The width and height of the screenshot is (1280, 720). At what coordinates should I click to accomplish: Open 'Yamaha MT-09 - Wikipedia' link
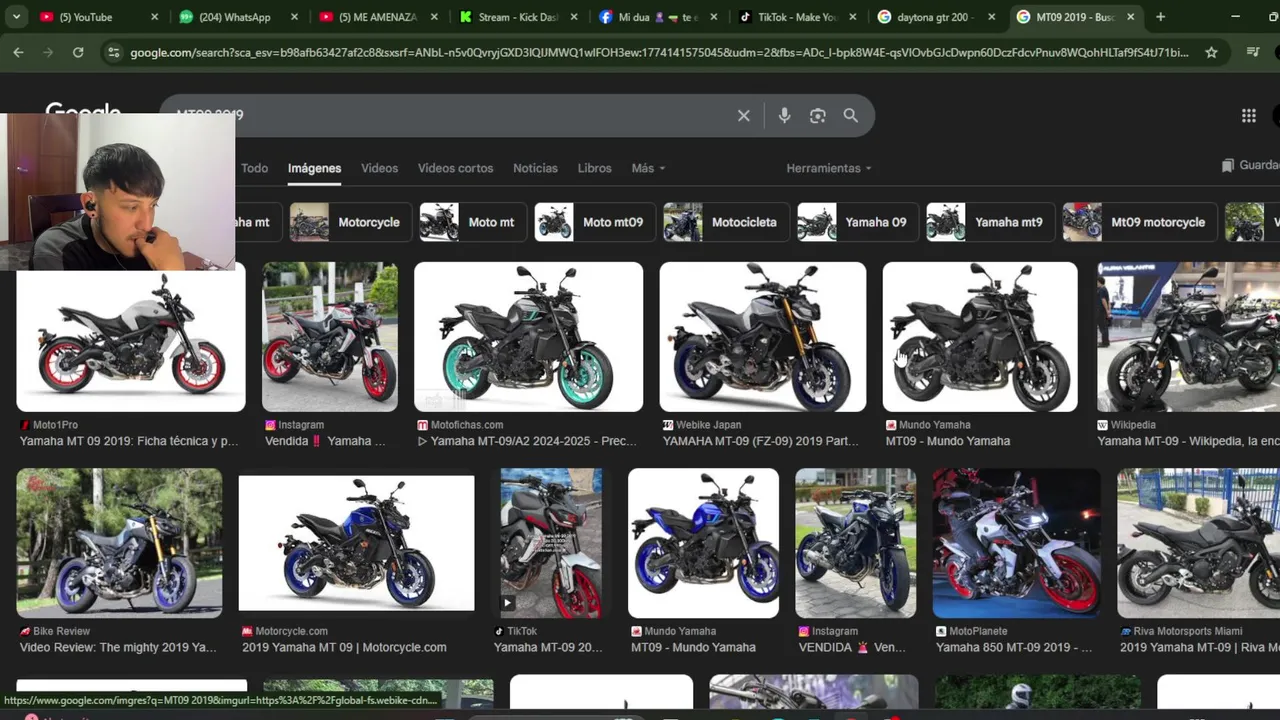pyautogui.click(x=1188, y=441)
